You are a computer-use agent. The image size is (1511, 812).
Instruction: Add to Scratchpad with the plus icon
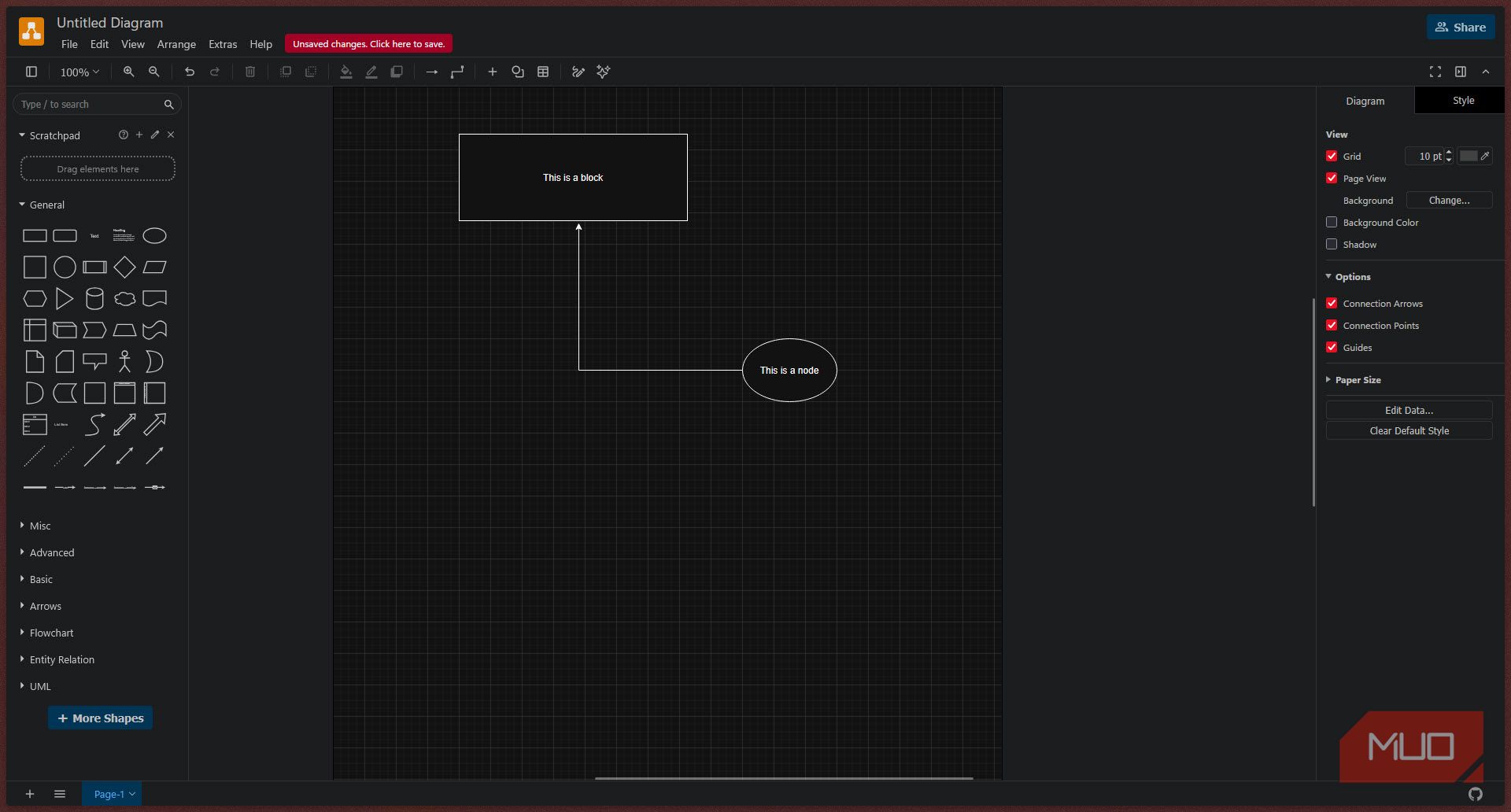point(139,135)
